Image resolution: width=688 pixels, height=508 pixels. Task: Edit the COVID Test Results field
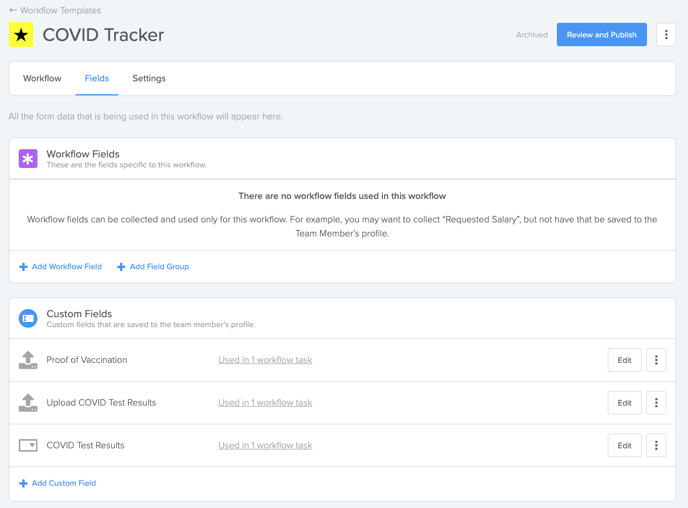624,445
